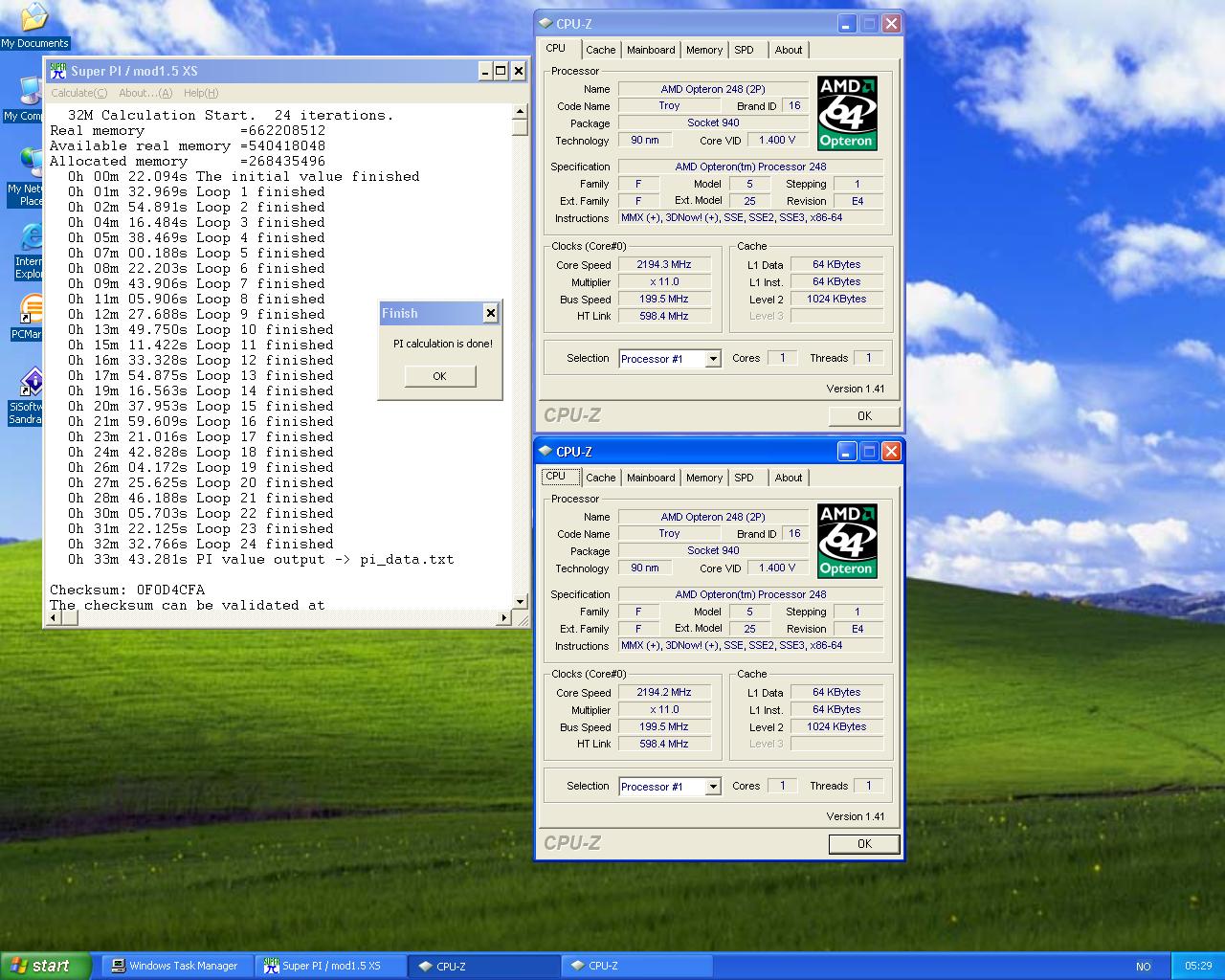Click Code Name Troy in lower CPU-Z
This screenshot has height=980, width=1225.
pyautogui.click(x=669, y=534)
